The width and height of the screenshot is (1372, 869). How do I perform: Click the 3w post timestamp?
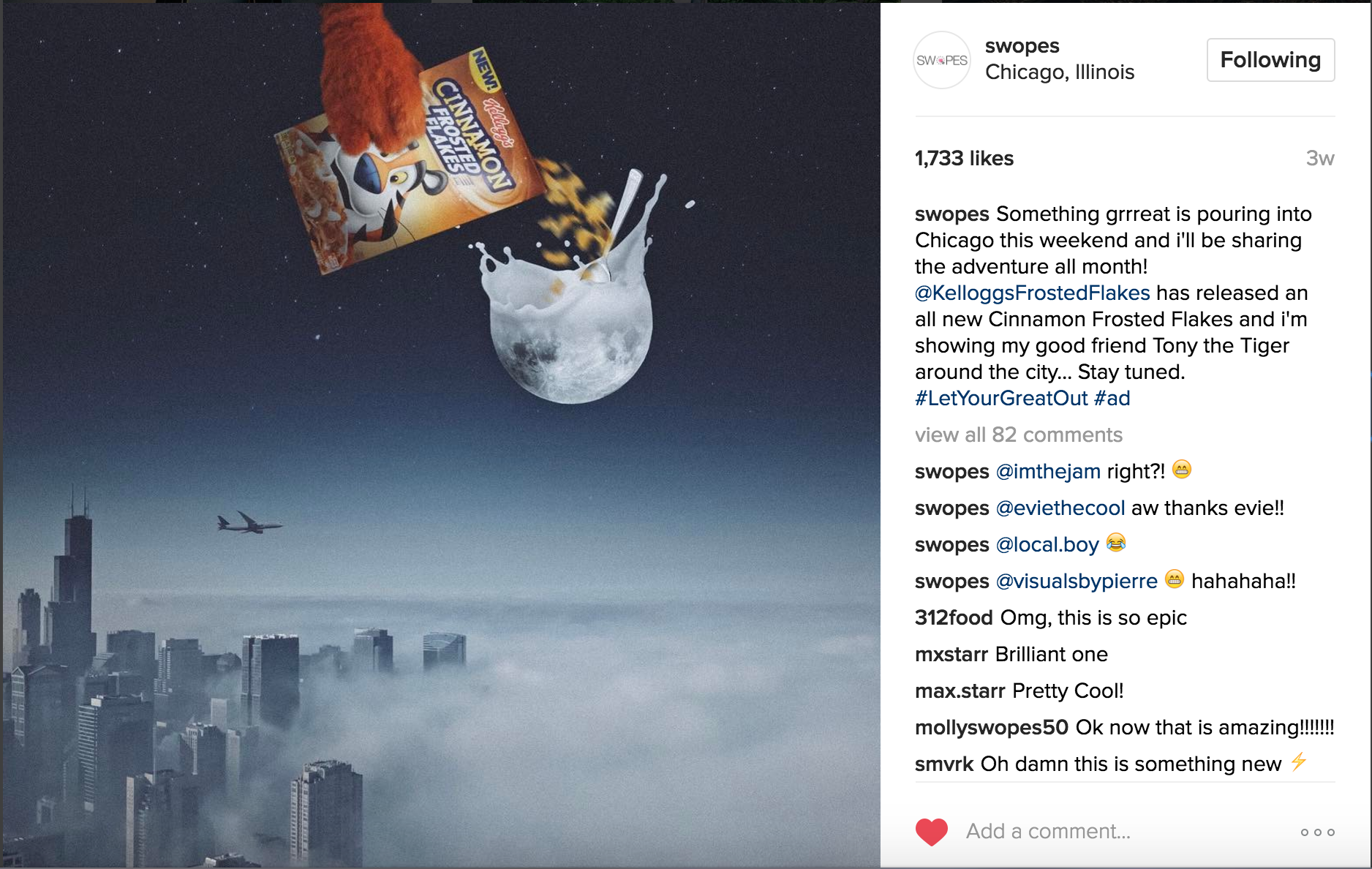1320,158
